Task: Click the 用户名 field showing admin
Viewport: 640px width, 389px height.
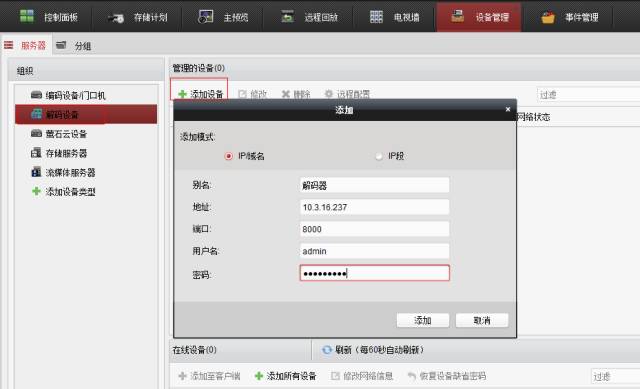Action: coord(374,251)
